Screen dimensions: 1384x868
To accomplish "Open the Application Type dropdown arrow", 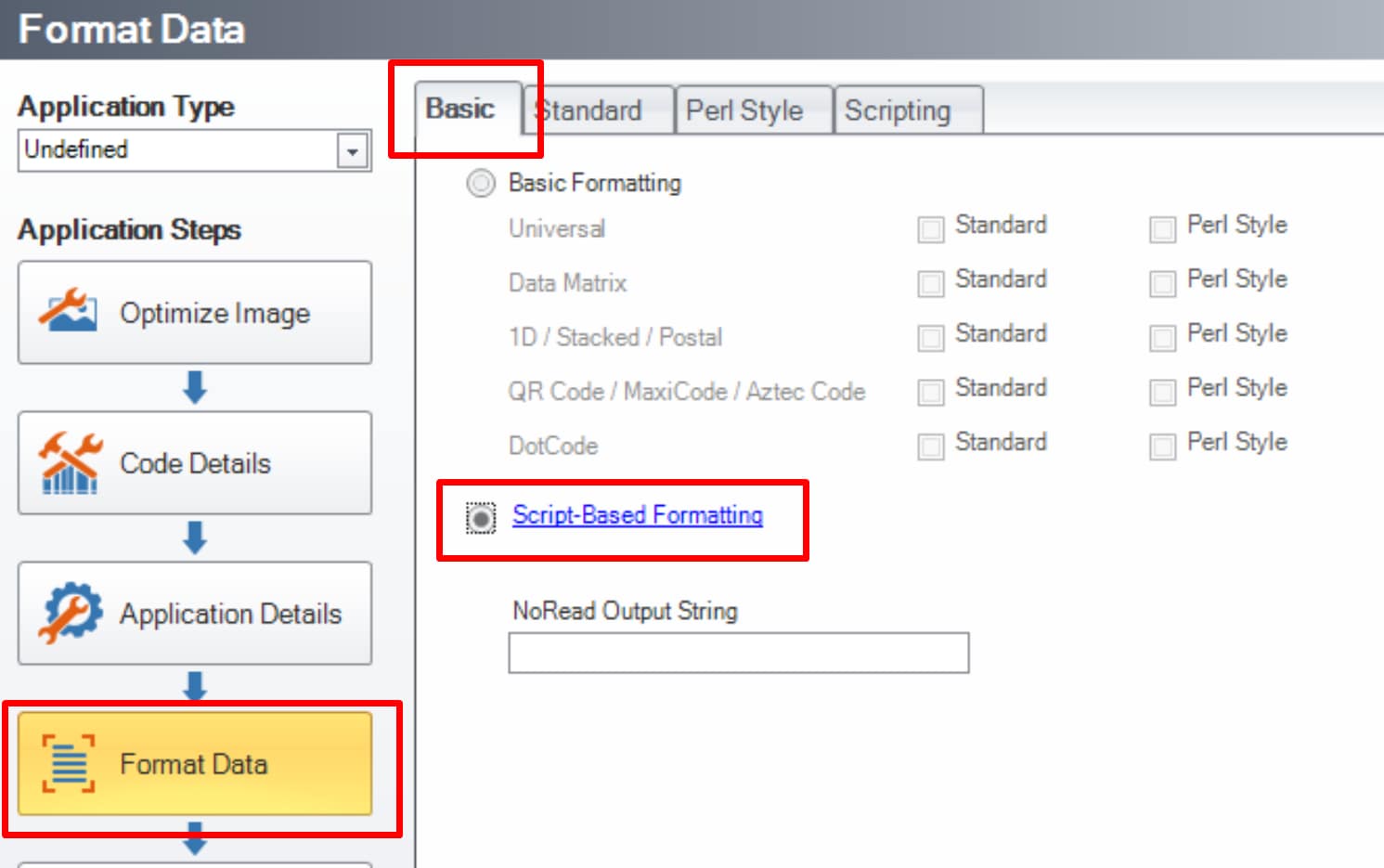I will tap(353, 150).
